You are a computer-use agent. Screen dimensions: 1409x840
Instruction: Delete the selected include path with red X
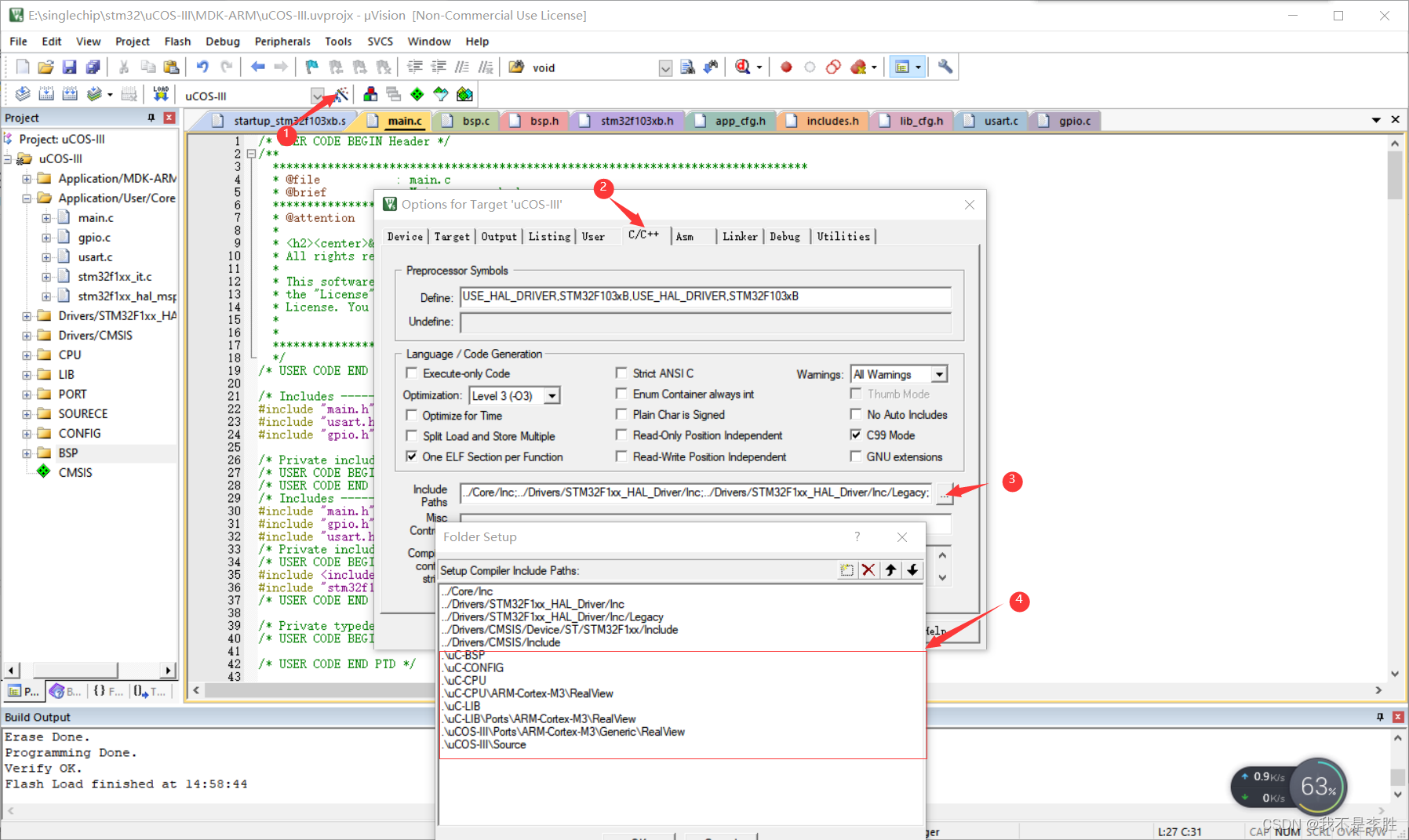coord(868,570)
